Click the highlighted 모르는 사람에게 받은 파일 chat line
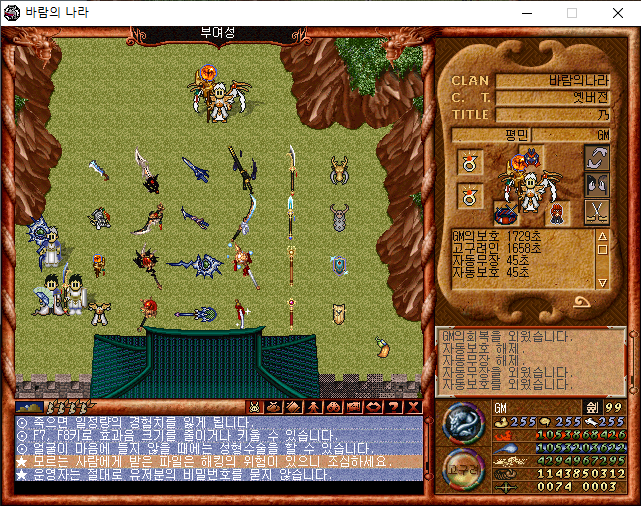The height and width of the screenshot is (506, 641). pos(219,462)
